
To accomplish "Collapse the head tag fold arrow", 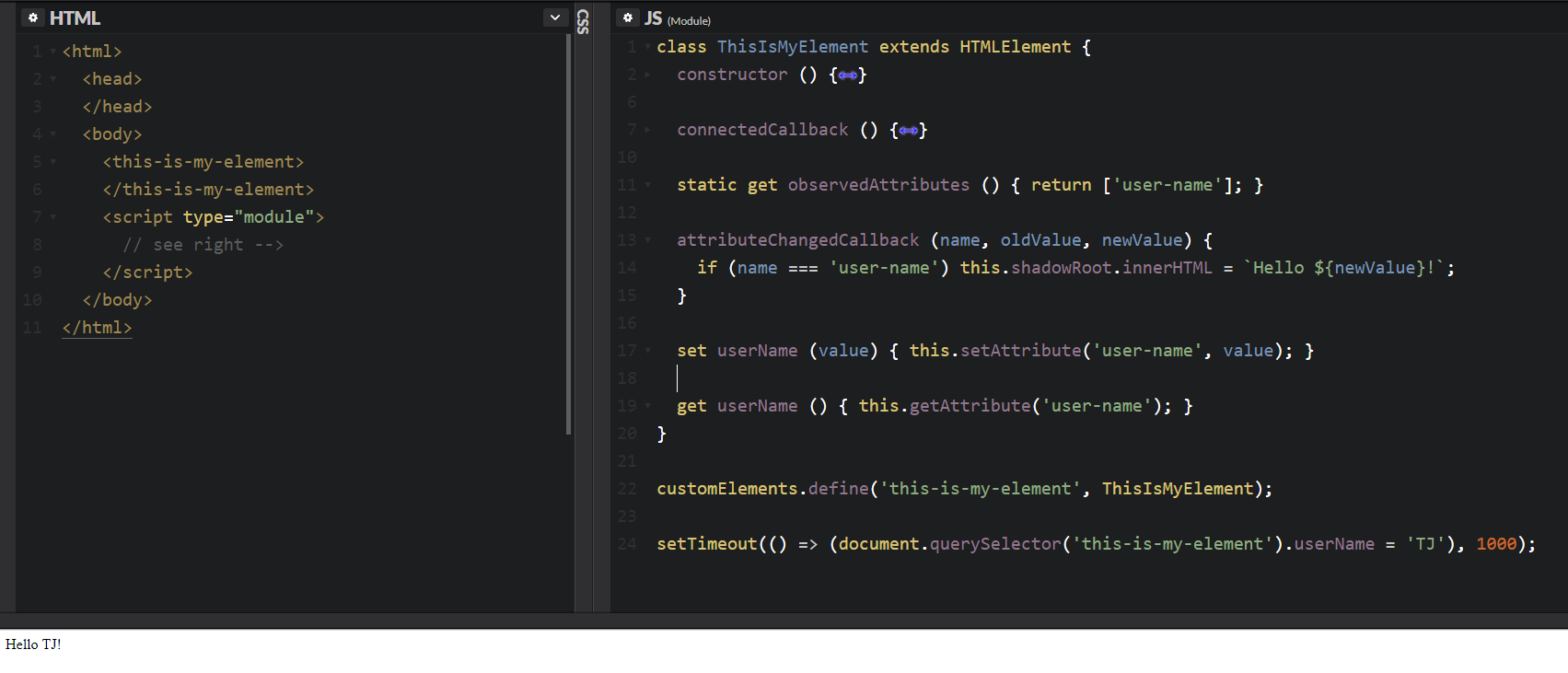I will [53, 80].
